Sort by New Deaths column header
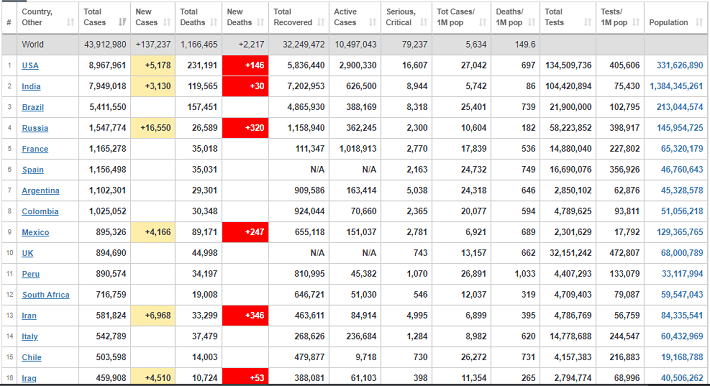Image resolution: width=710 pixels, height=386 pixels. tap(245, 17)
